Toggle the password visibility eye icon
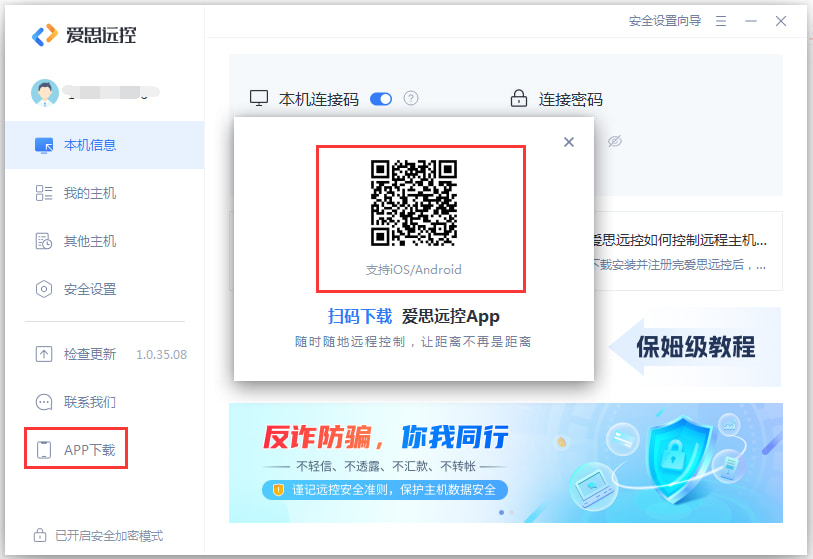 [615, 142]
